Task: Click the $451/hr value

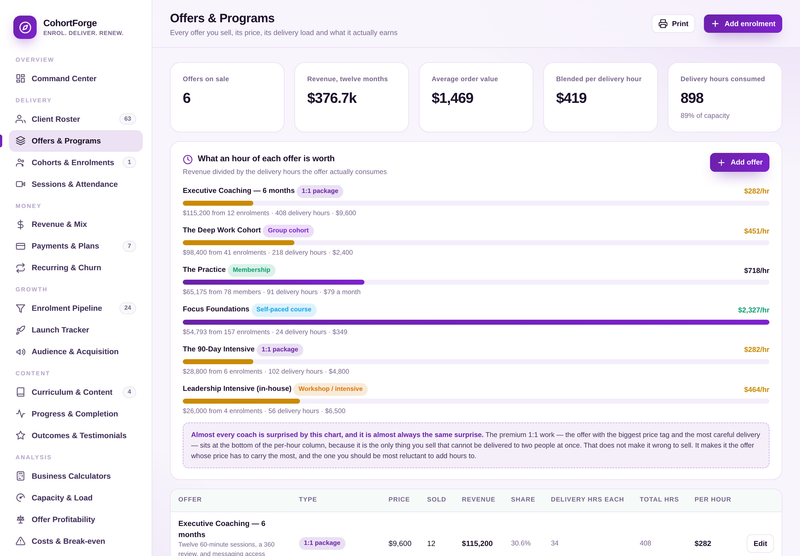Action: pyautogui.click(x=756, y=231)
